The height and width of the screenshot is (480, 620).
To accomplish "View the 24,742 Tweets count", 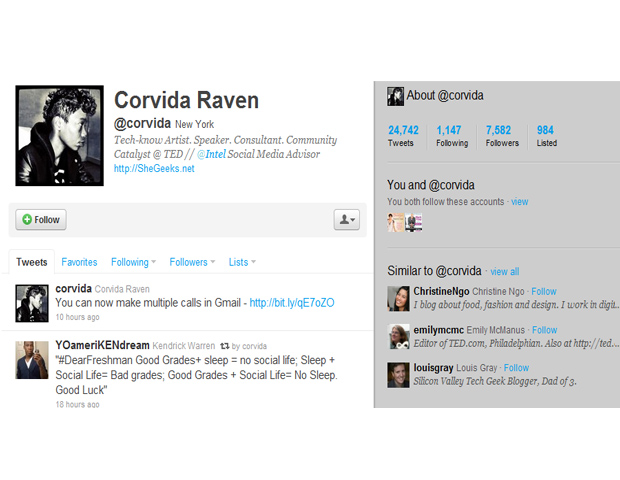I will coord(403,136).
